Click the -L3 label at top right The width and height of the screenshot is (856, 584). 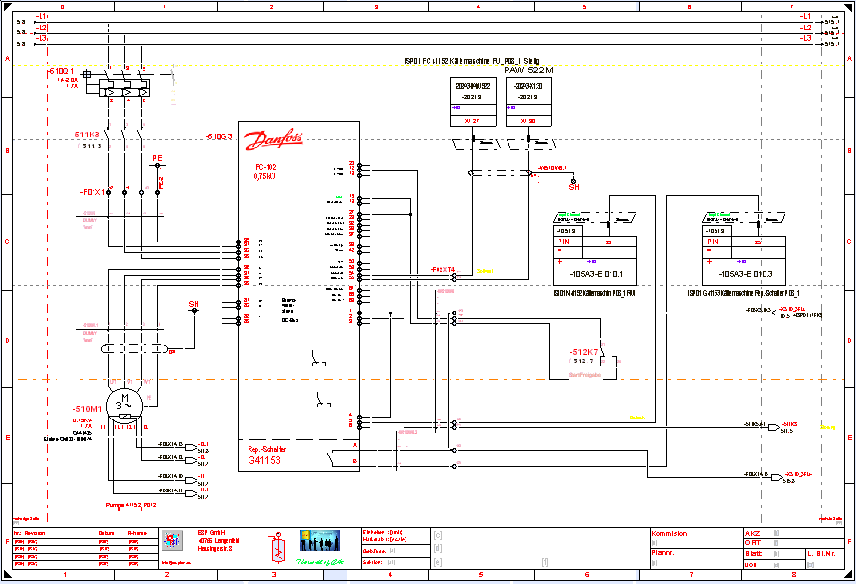[x=805, y=38]
